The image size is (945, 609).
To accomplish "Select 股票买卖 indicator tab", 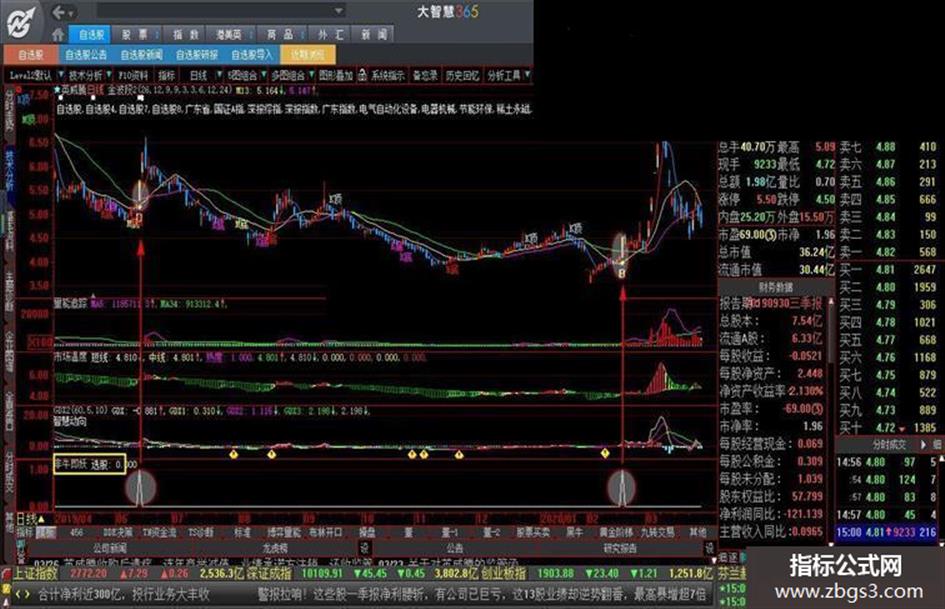I will [x=533, y=532].
